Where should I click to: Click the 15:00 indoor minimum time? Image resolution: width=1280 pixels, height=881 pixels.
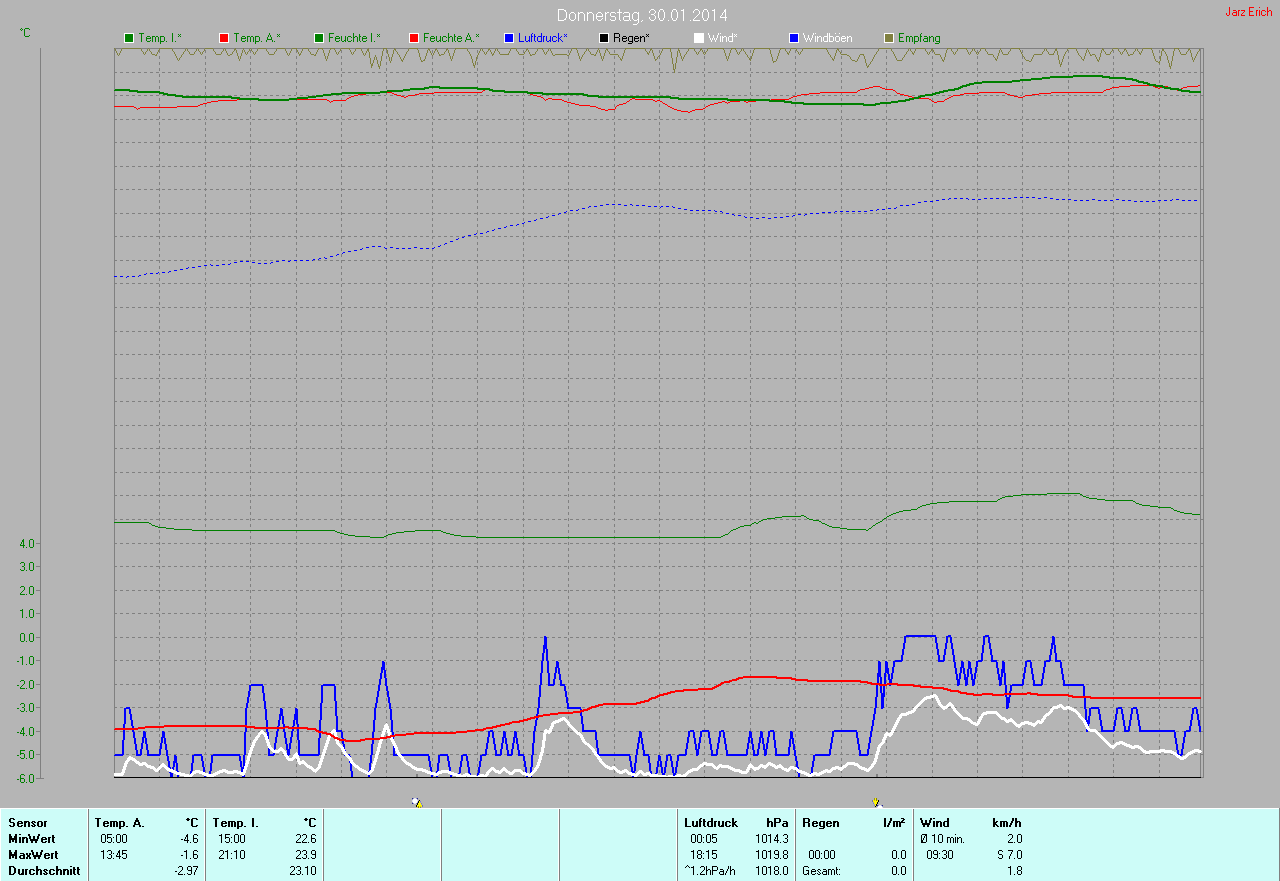232,839
